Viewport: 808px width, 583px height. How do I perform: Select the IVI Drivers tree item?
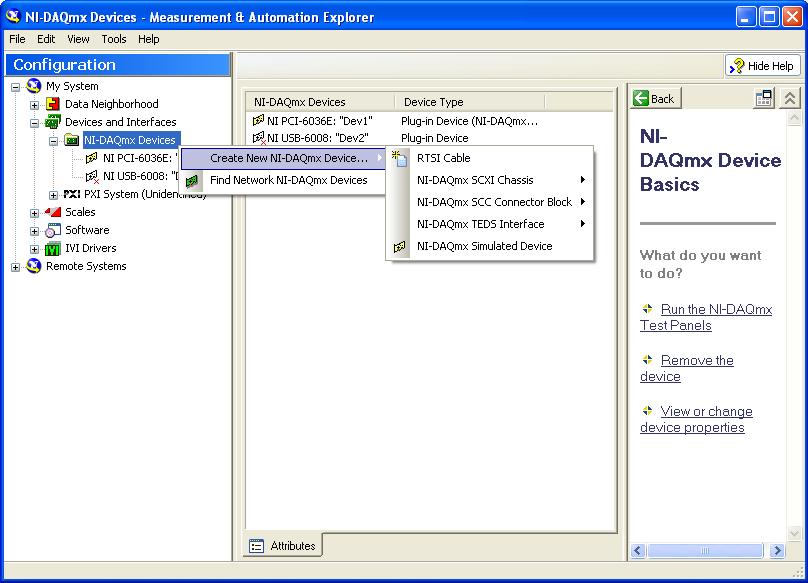click(91, 248)
